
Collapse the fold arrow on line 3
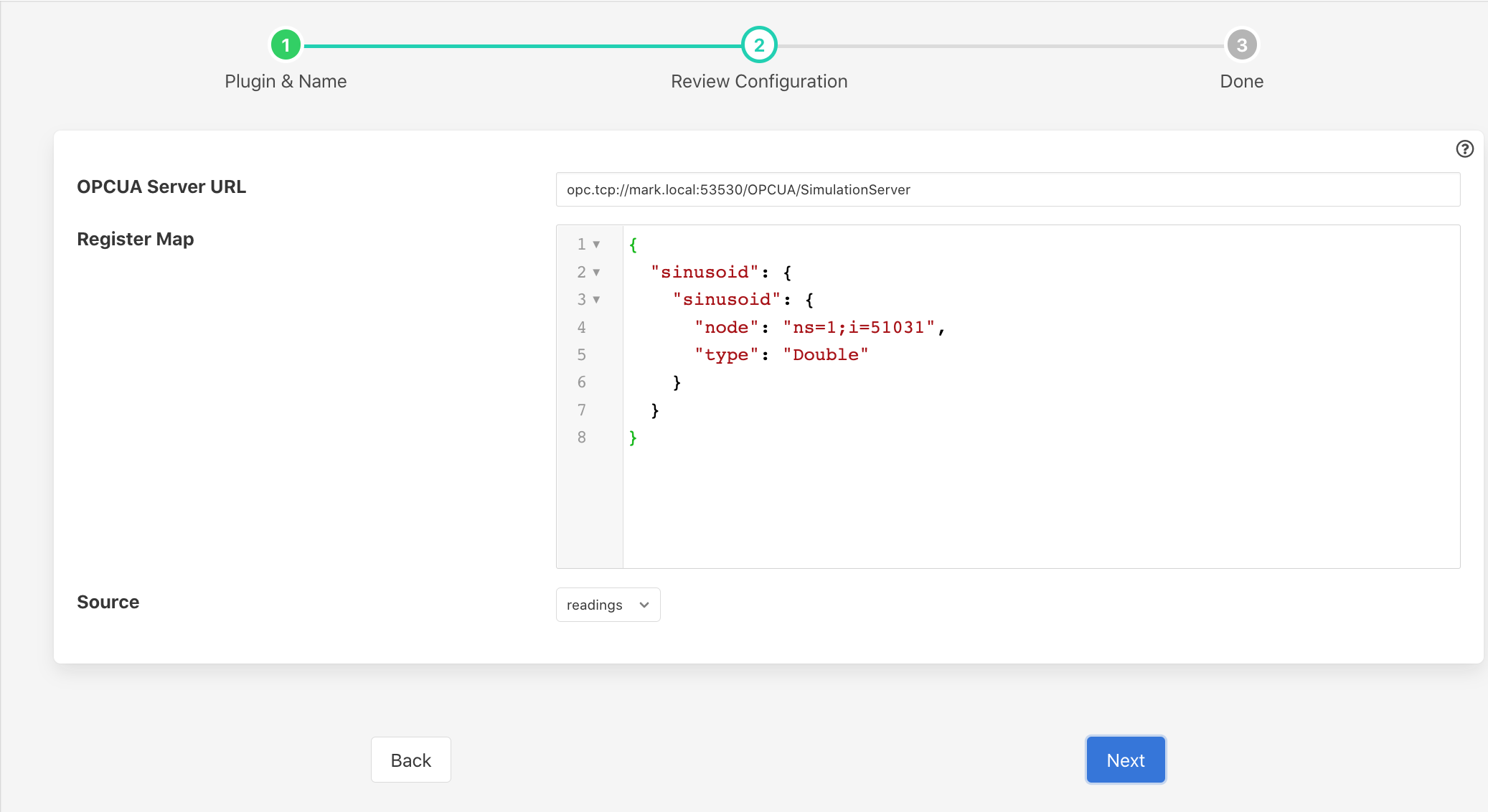tap(596, 300)
